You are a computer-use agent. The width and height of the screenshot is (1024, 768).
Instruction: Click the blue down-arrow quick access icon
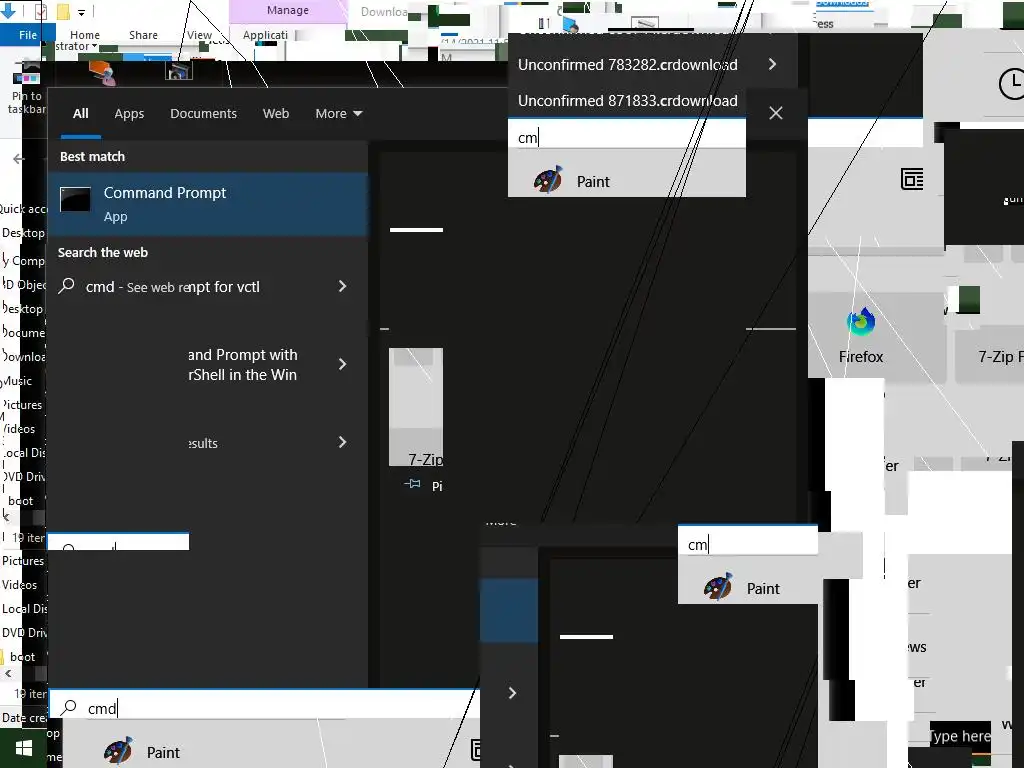(x=8, y=11)
